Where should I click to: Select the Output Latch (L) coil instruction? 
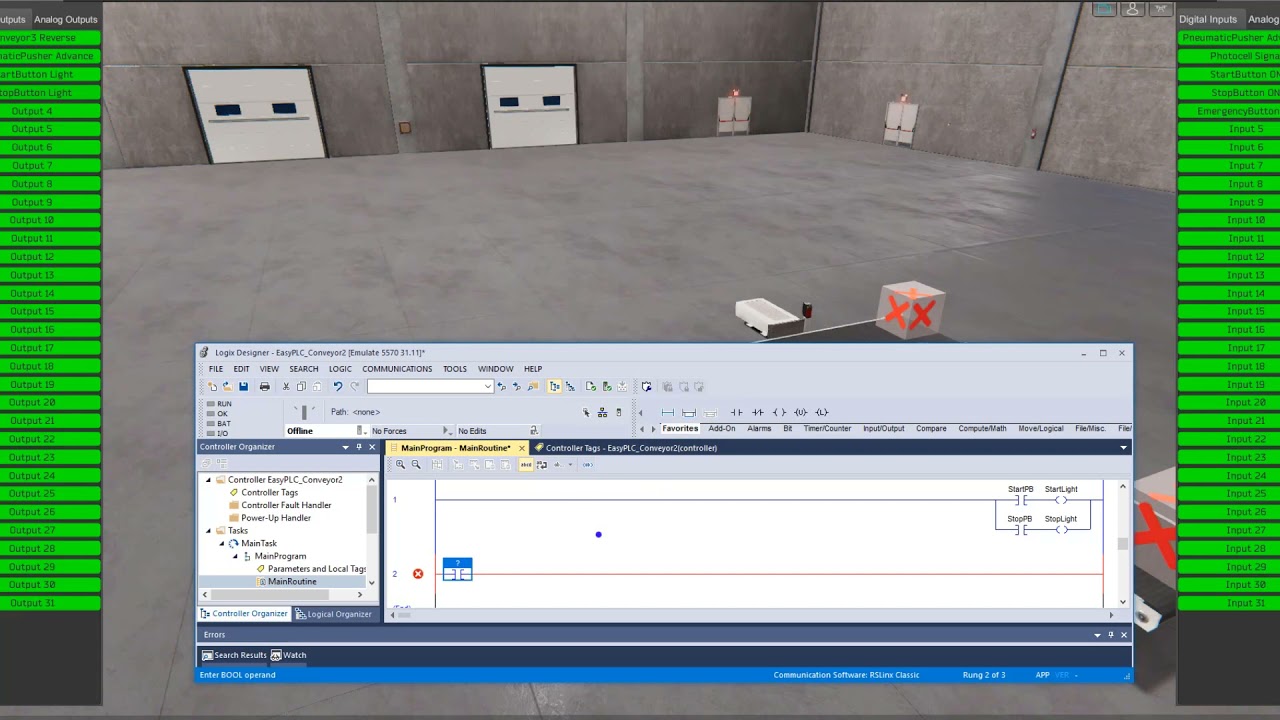pos(822,412)
